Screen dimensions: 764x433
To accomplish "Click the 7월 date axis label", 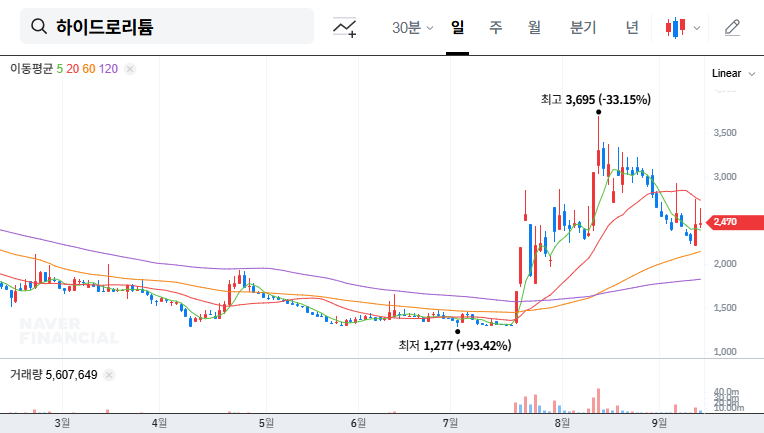I will coord(450,423).
